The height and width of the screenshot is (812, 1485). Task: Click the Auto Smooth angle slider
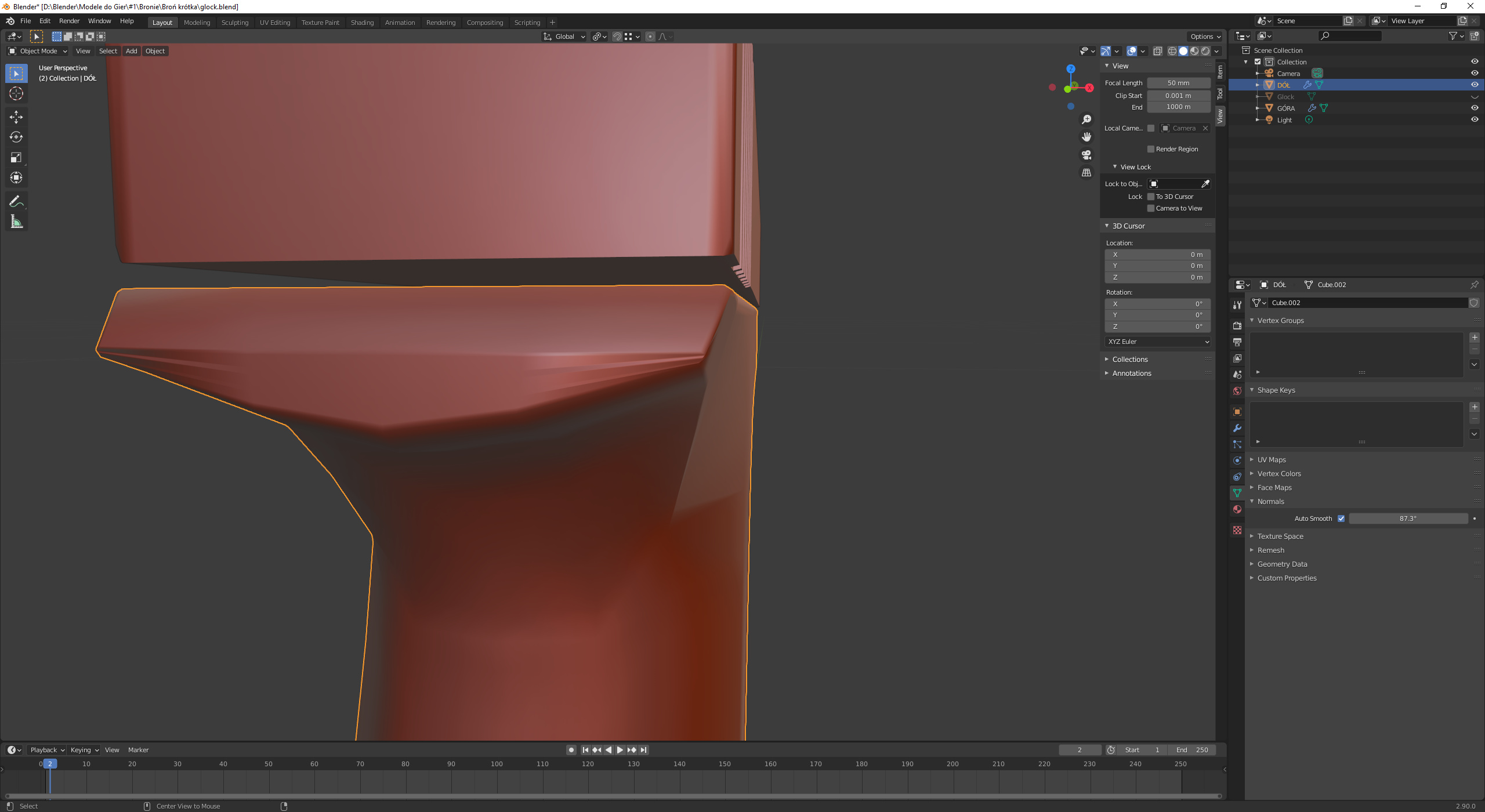[x=1408, y=519]
